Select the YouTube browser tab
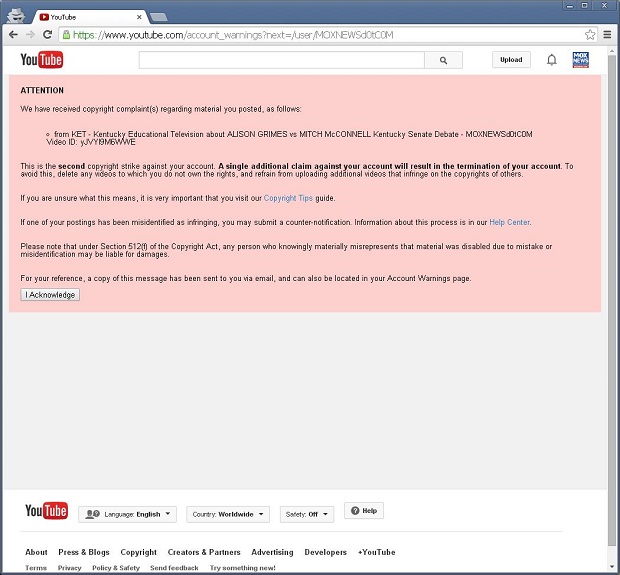This screenshot has height=575, width=620. click(x=88, y=16)
